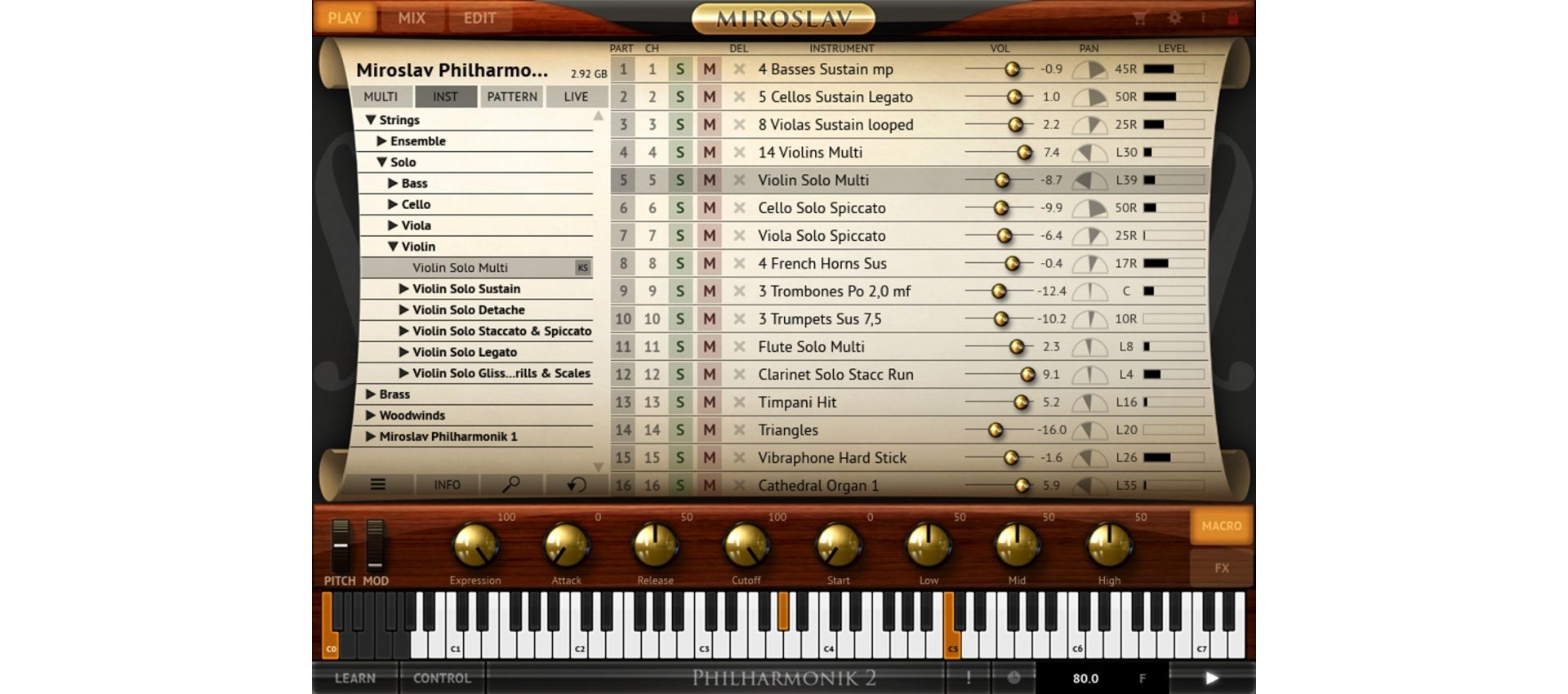Delete the Viola Solo Spiccato part
Screen dimensions: 1568x694
point(739,236)
